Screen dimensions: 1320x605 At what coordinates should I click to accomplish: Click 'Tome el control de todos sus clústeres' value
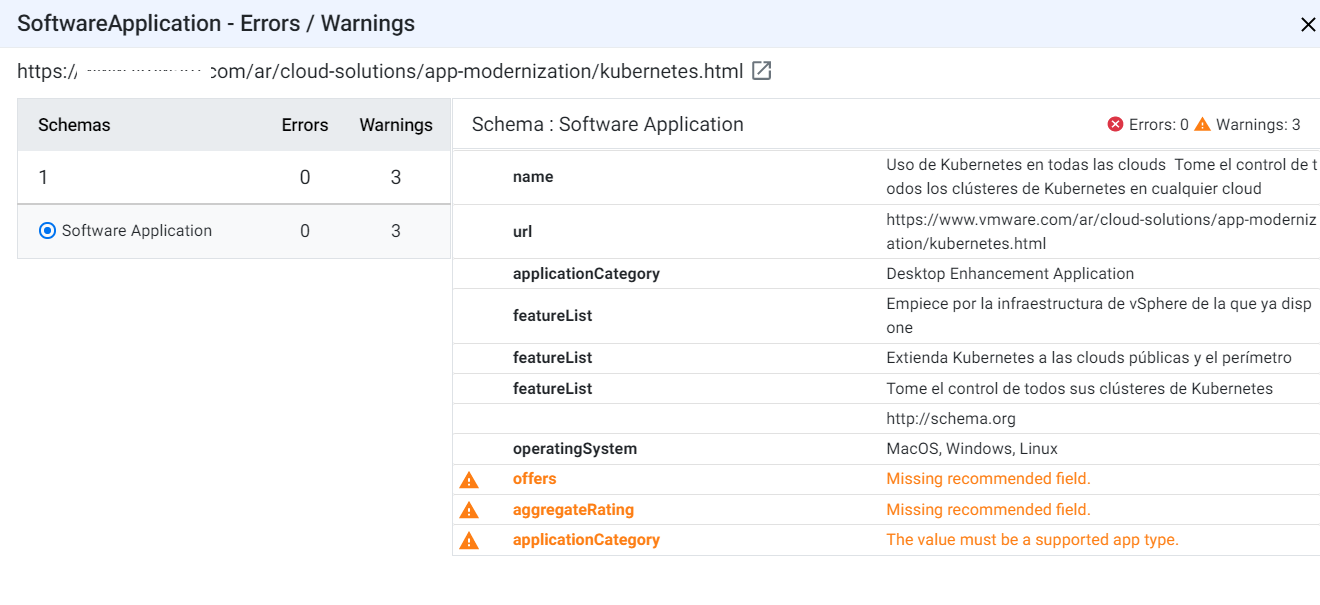coord(1080,389)
